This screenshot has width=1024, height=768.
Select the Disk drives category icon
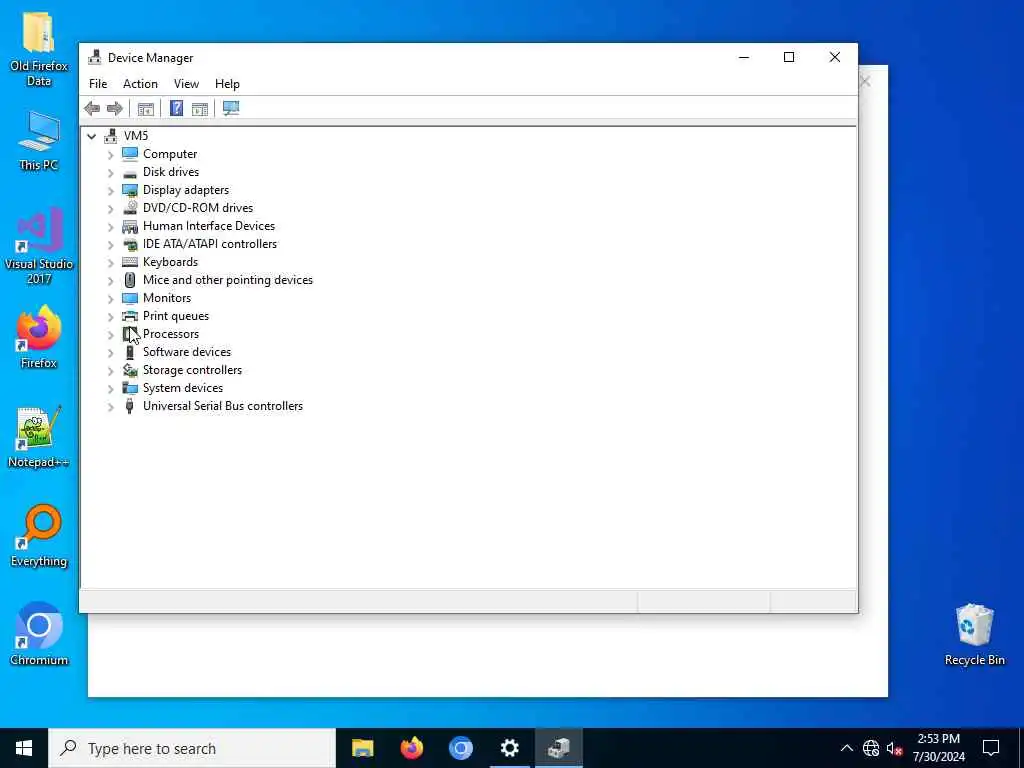[x=130, y=172]
